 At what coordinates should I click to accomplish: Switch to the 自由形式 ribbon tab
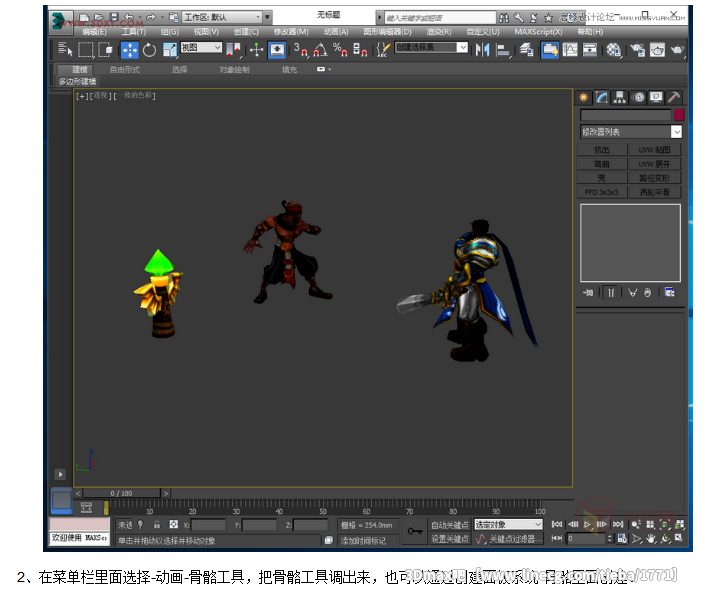point(125,70)
